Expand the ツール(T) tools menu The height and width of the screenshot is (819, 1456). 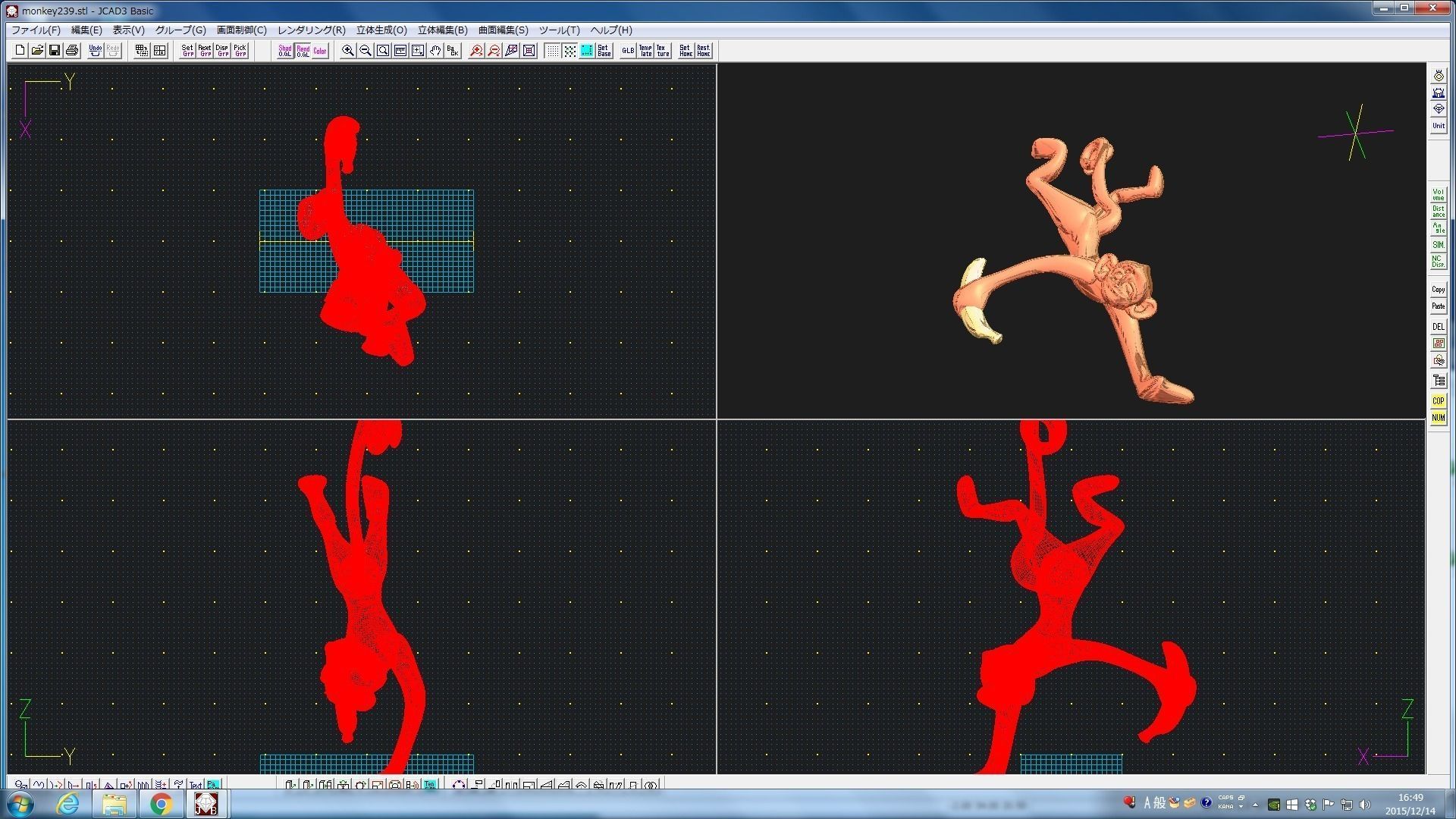(x=559, y=30)
